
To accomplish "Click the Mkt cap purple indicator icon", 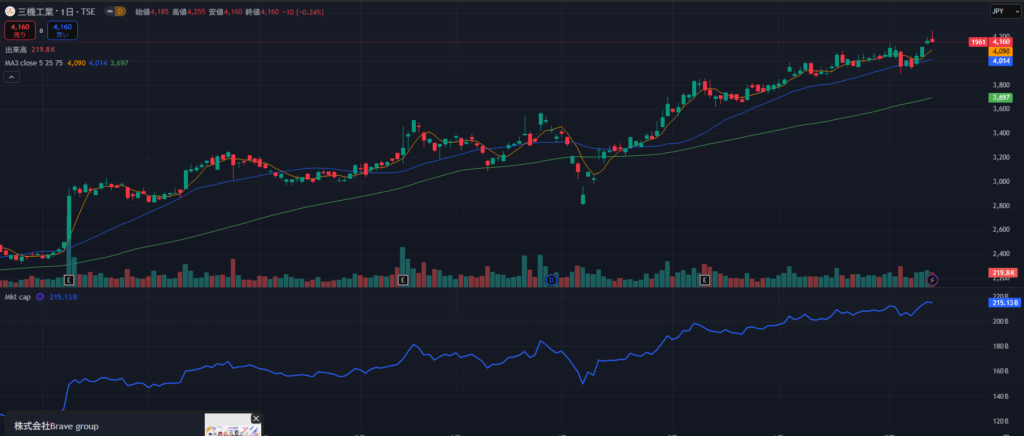I will pos(39,297).
